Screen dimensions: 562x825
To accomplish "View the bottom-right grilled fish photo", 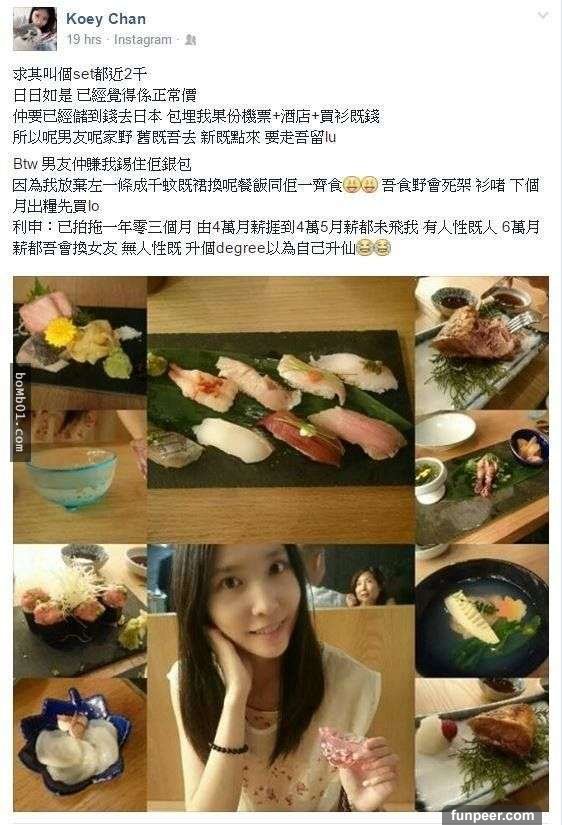I will pyautogui.click(x=481, y=744).
